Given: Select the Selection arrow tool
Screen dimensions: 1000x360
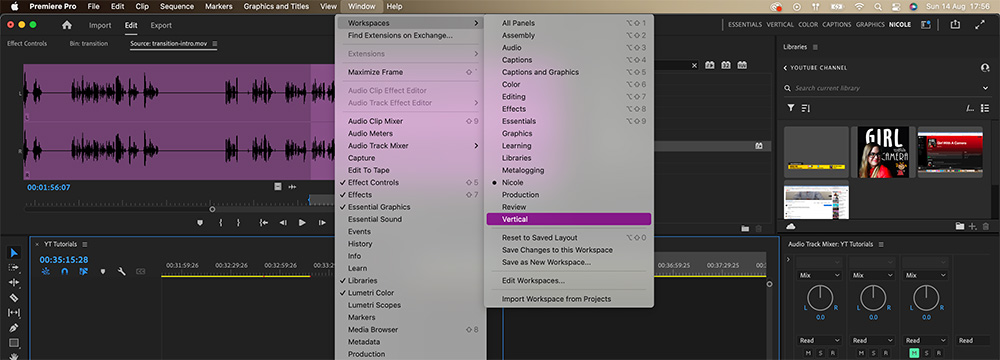Looking at the screenshot, I should [14, 253].
